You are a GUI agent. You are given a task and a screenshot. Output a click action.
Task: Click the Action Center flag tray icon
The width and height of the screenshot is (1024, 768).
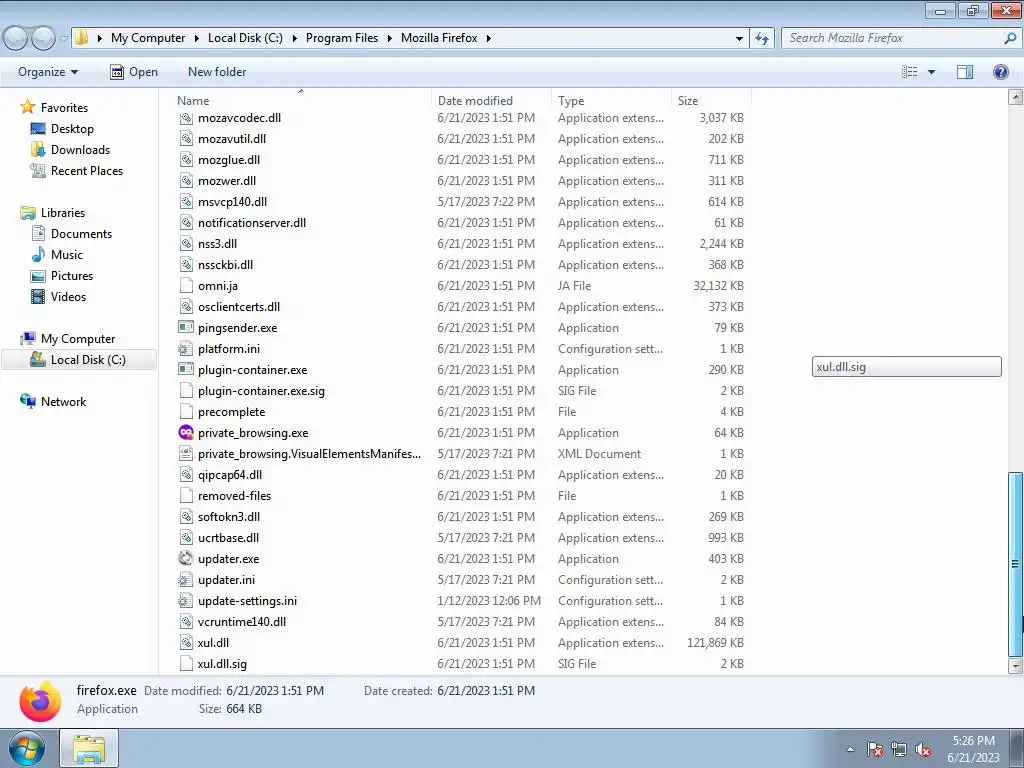point(875,749)
